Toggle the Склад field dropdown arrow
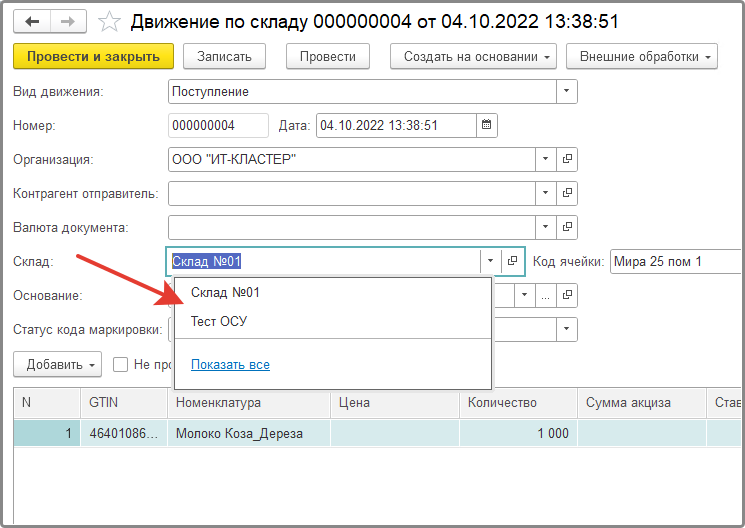The height and width of the screenshot is (528, 745). (x=490, y=261)
